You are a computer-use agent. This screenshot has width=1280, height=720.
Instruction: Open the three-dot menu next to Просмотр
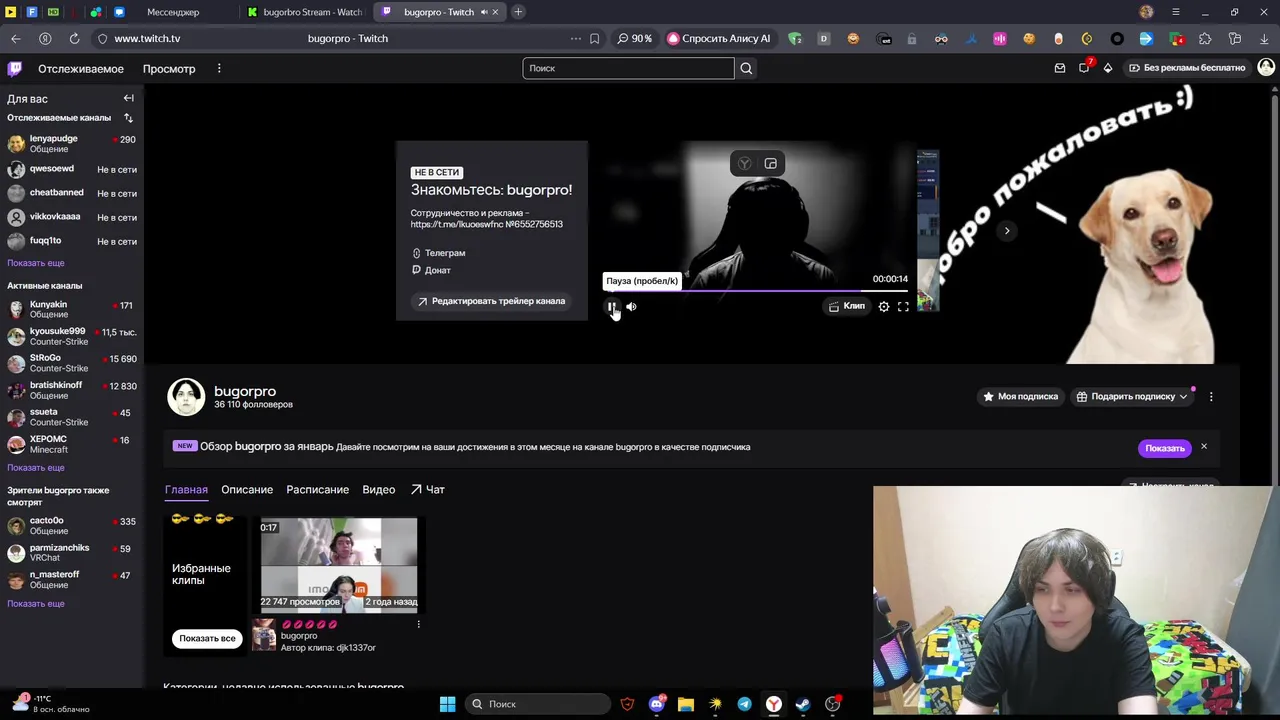pos(219,69)
